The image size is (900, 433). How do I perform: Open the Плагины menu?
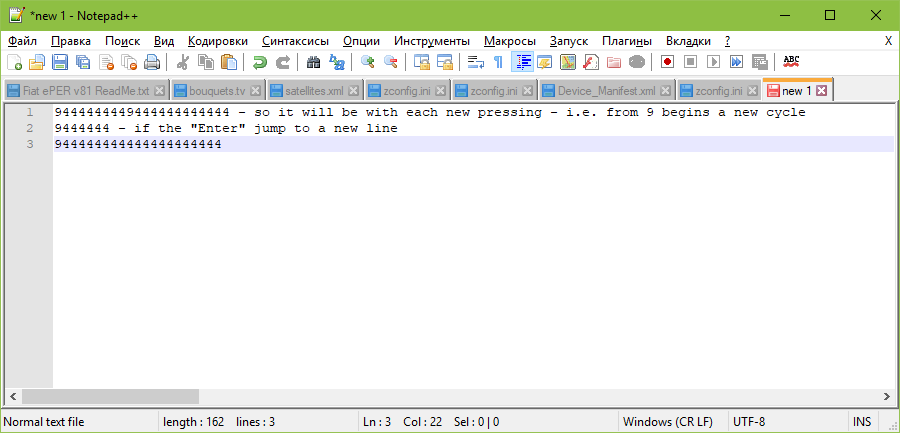[x=626, y=41]
